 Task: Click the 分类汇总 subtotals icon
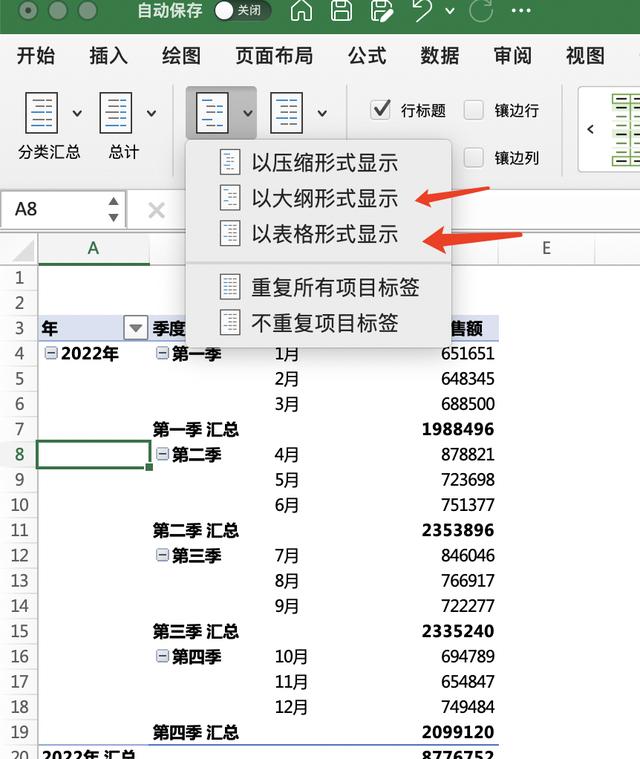coord(43,114)
